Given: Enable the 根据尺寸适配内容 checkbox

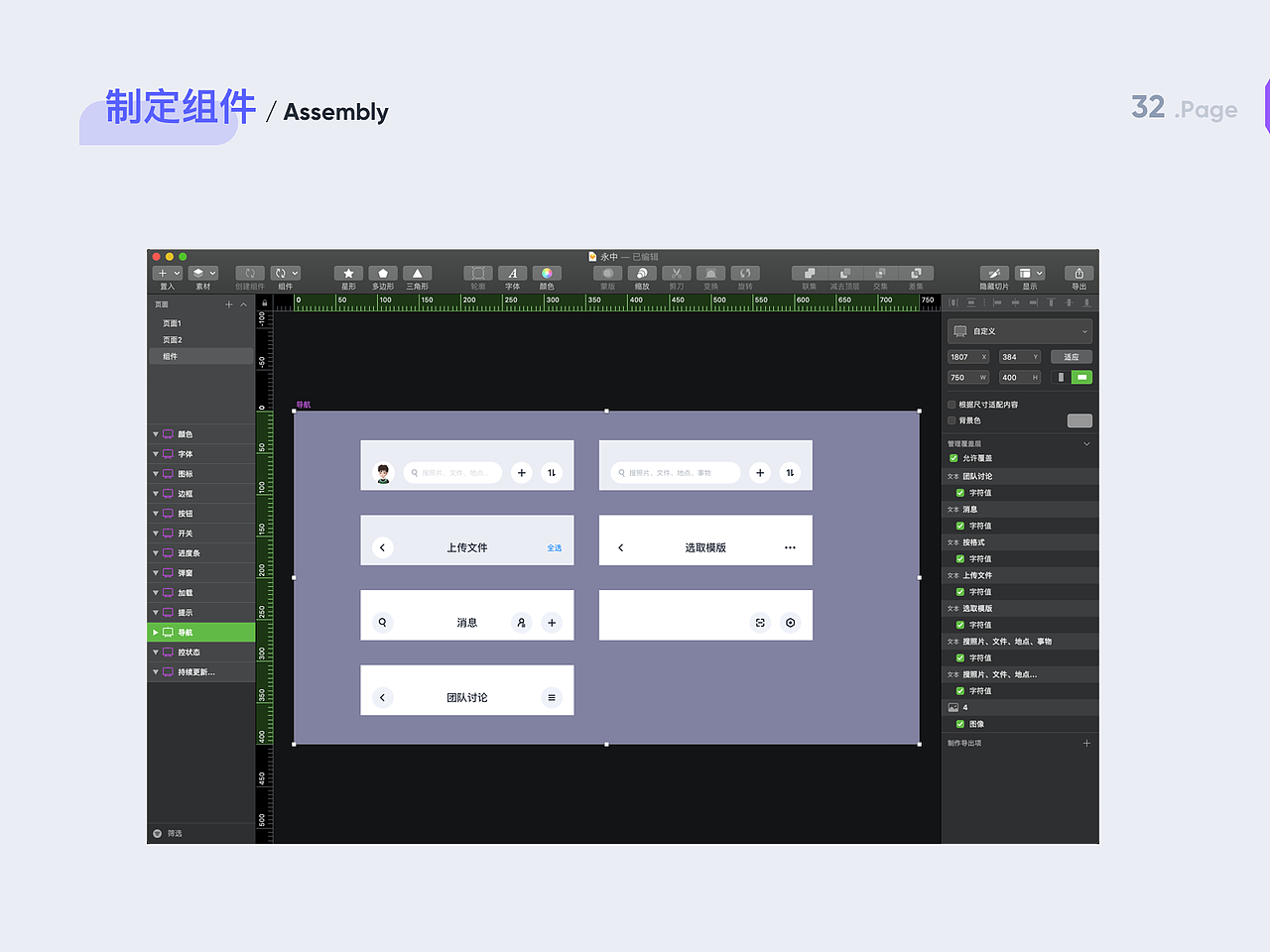Looking at the screenshot, I should pyautogui.click(x=952, y=404).
